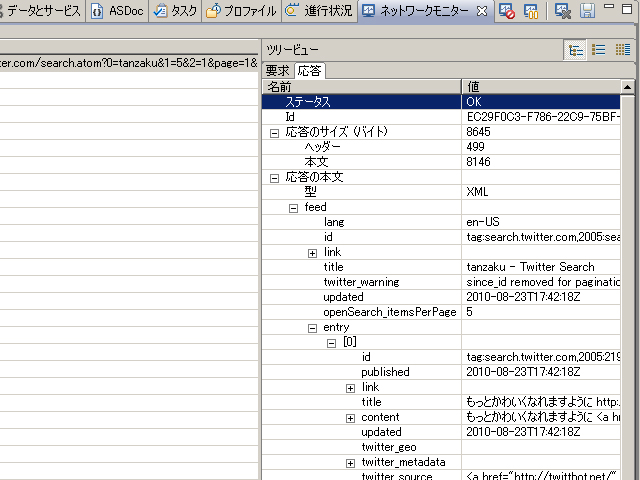Expand the content node

click(x=350, y=418)
